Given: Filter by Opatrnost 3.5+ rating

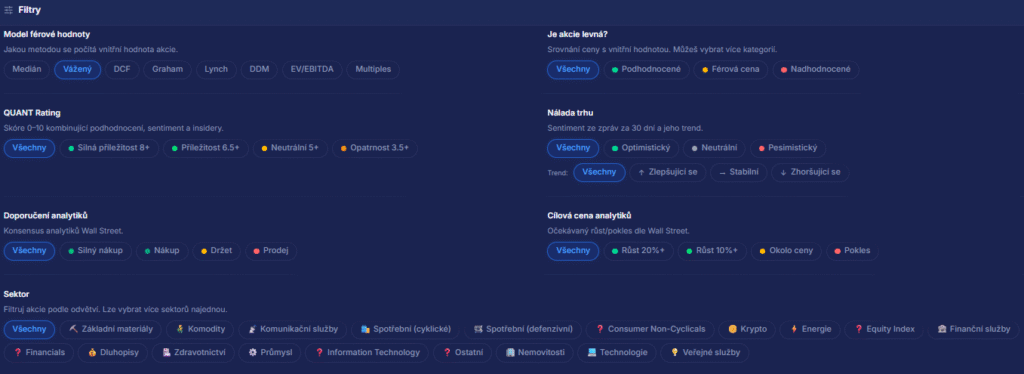Looking at the screenshot, I should click(375, 148).
